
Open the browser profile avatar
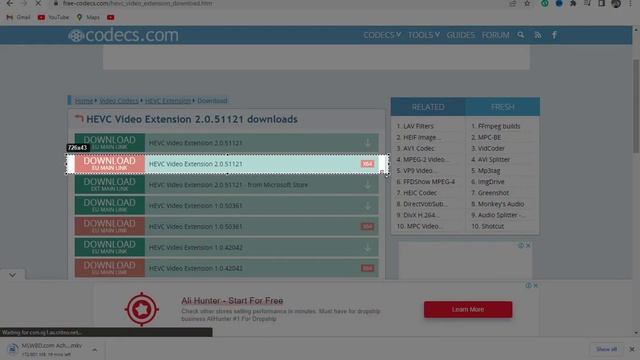pos(616,4)
